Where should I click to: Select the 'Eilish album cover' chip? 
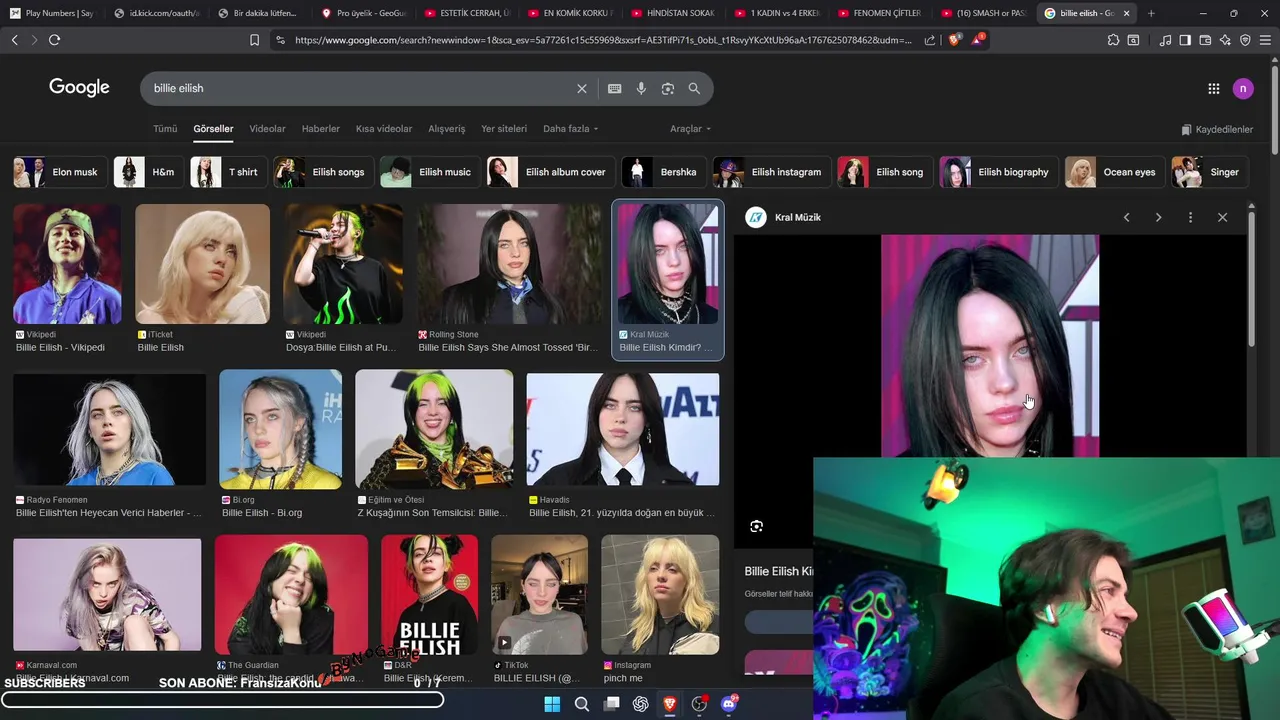[x=549, y=172]
